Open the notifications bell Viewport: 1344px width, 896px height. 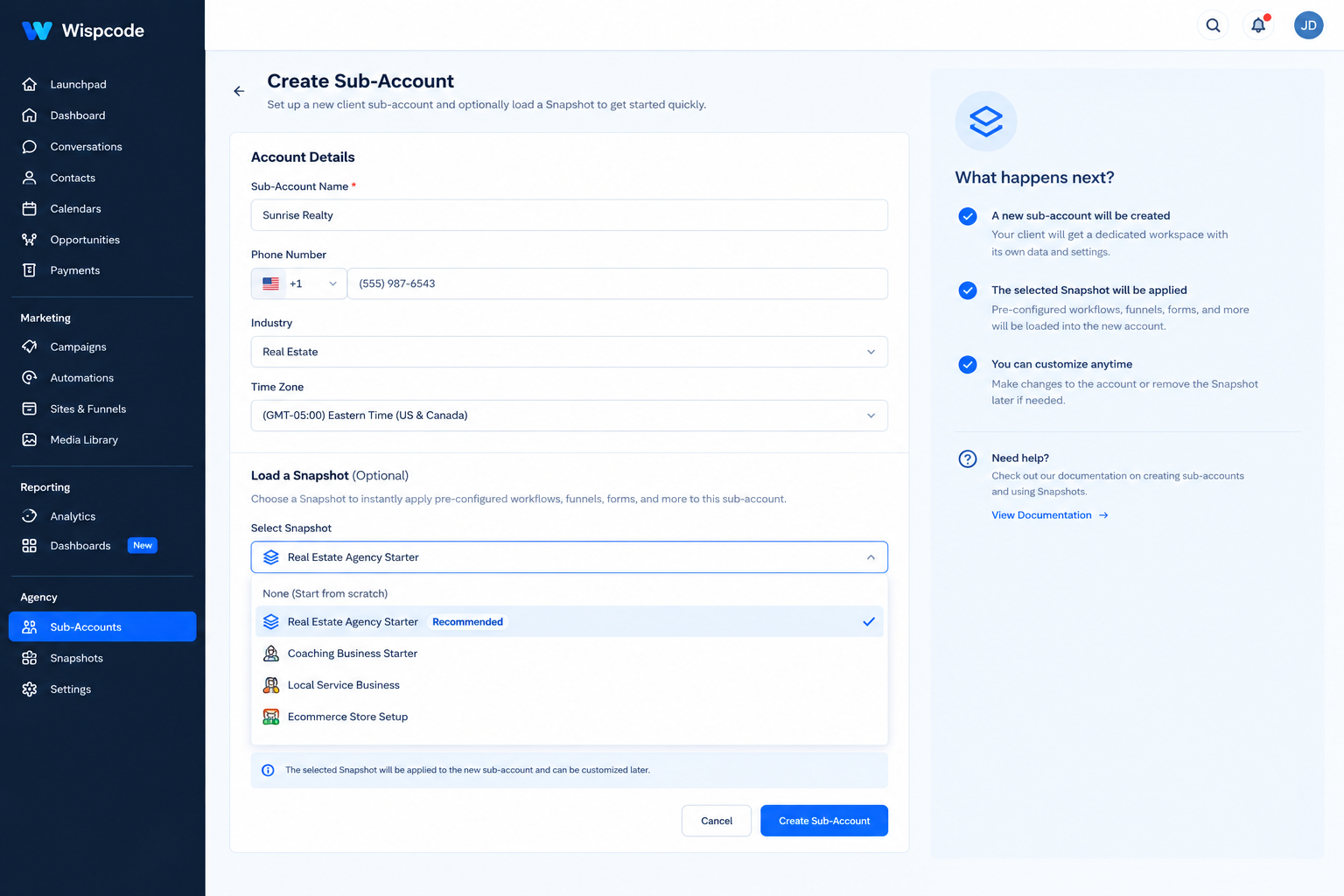click(x=1258, y=25)
